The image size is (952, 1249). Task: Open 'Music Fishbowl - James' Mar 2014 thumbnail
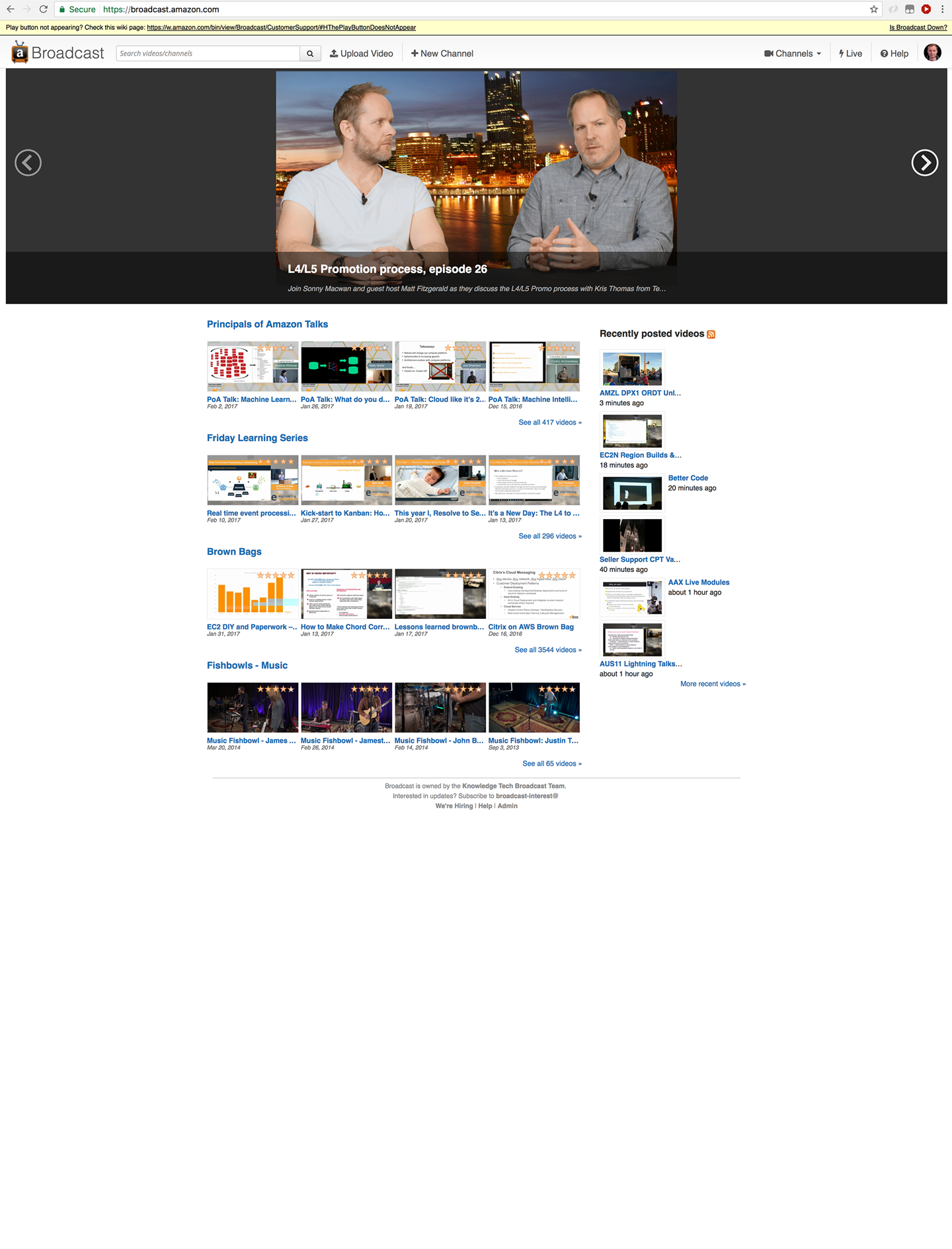point(253,707)
